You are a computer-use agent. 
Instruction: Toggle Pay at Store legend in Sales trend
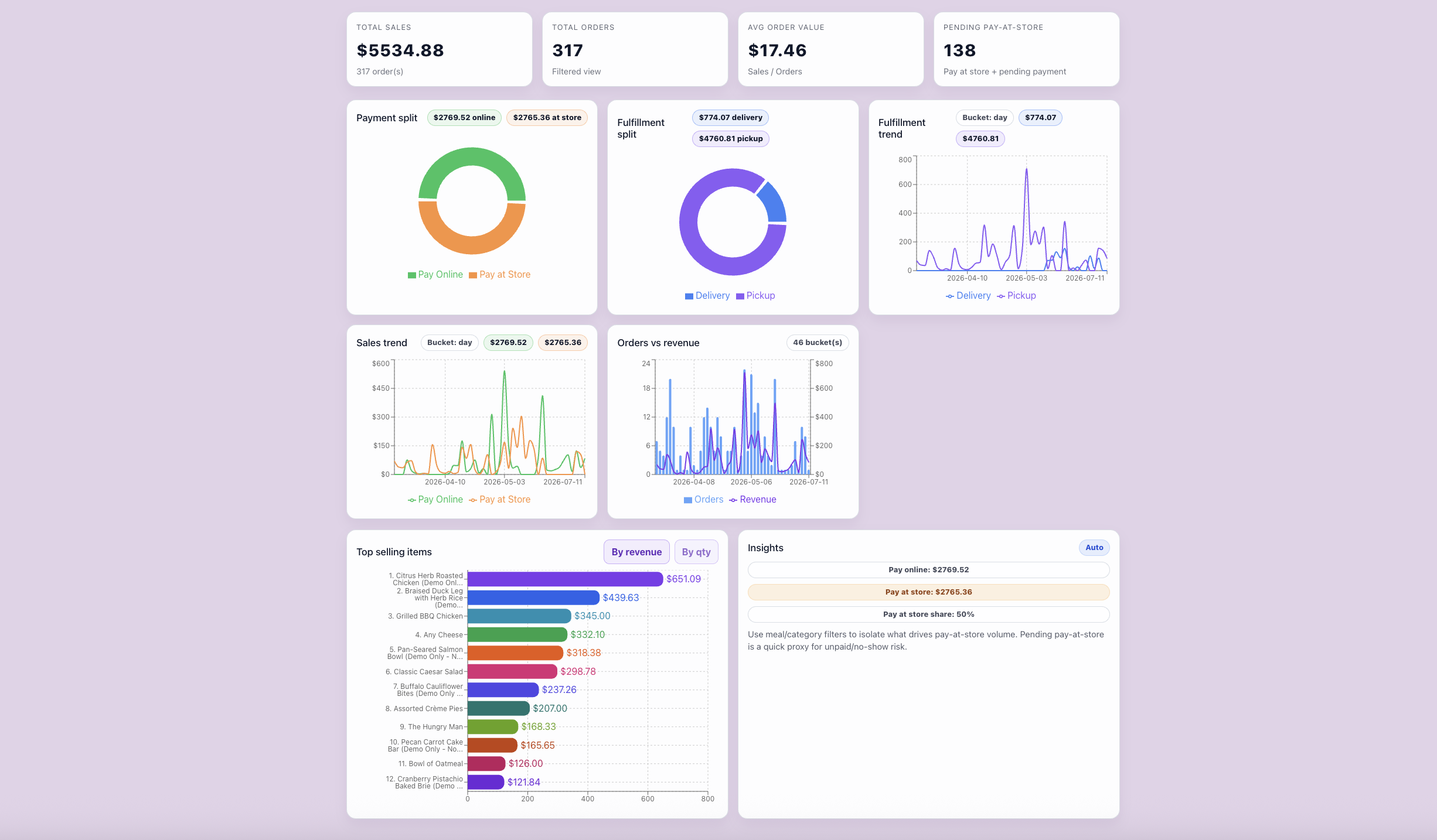tap(500, 499)
